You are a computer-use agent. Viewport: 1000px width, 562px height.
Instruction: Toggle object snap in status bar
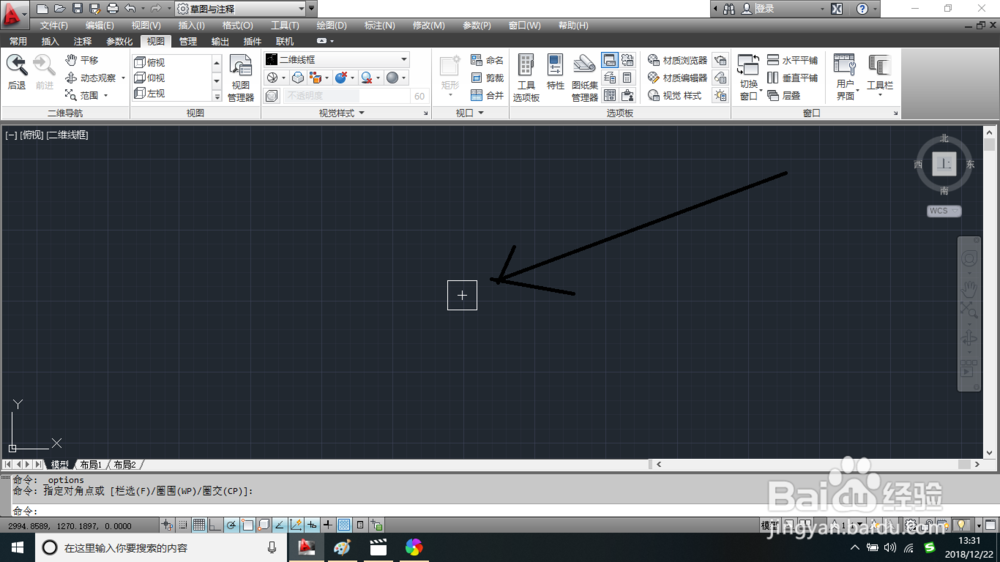pyautogui.click(x=247, y=525)
